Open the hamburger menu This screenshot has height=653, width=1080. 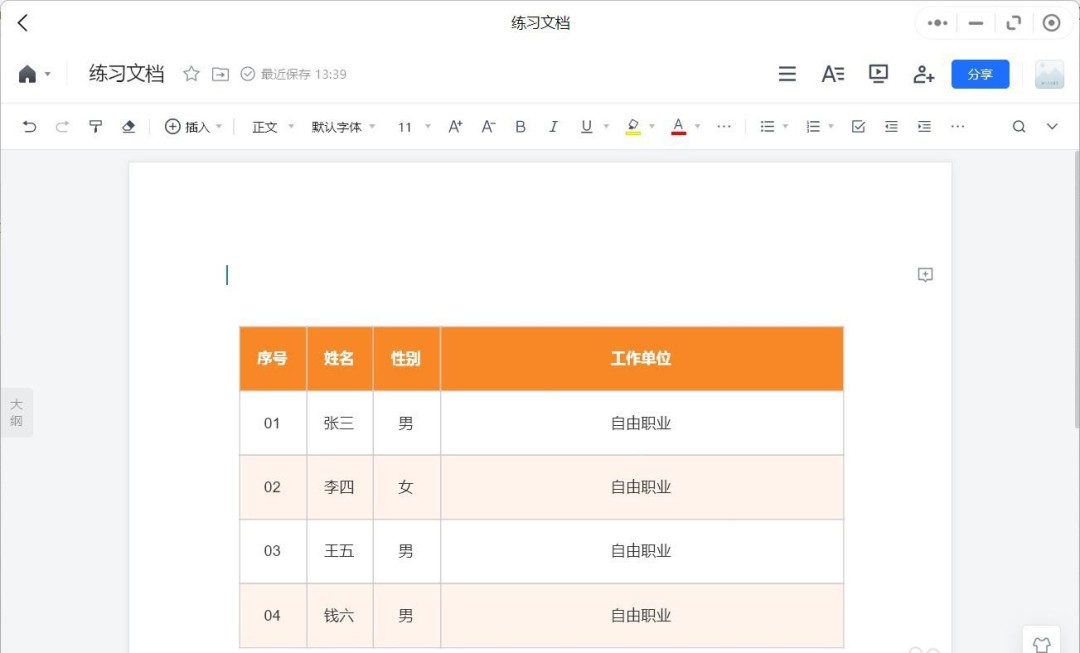click(787, 73)
